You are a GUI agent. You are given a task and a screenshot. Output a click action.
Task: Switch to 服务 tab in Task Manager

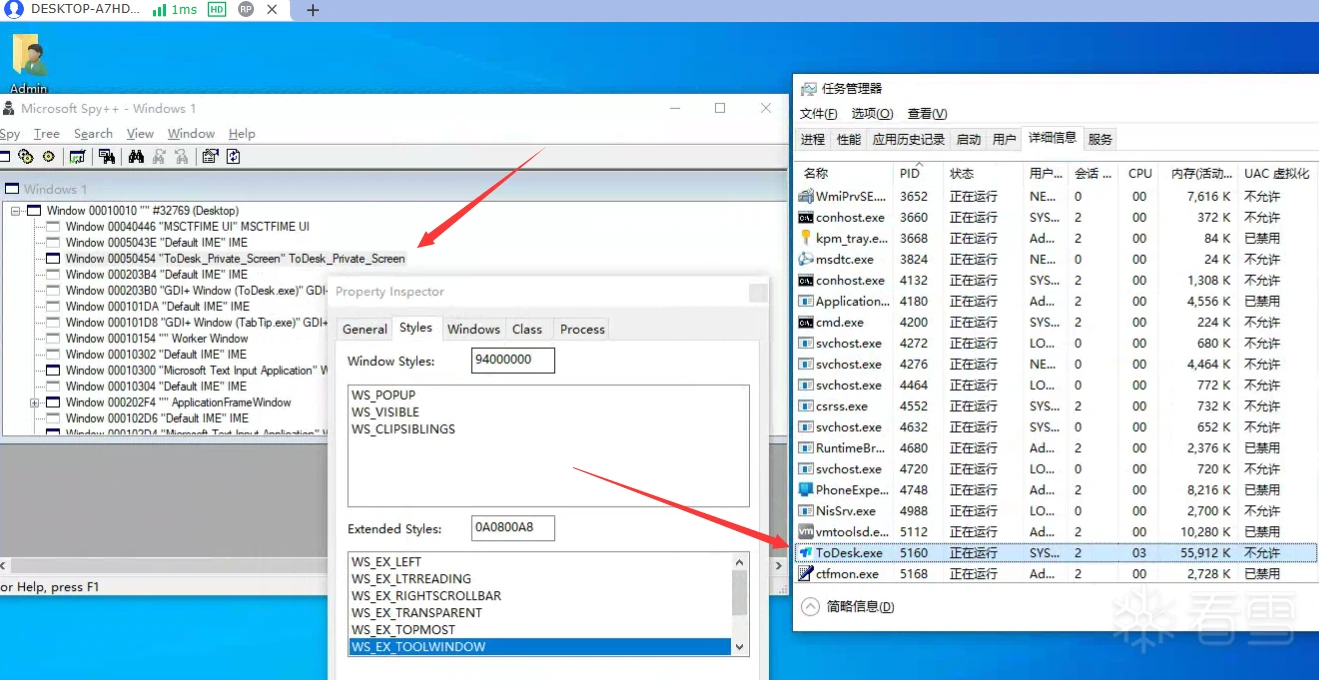(1100, 139)
